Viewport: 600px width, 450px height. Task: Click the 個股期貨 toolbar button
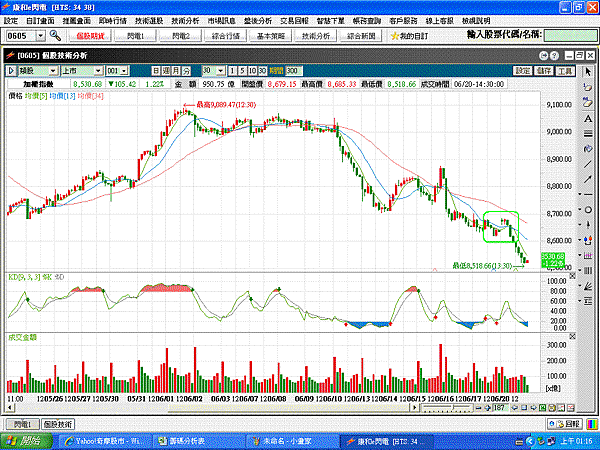[90, 36]
